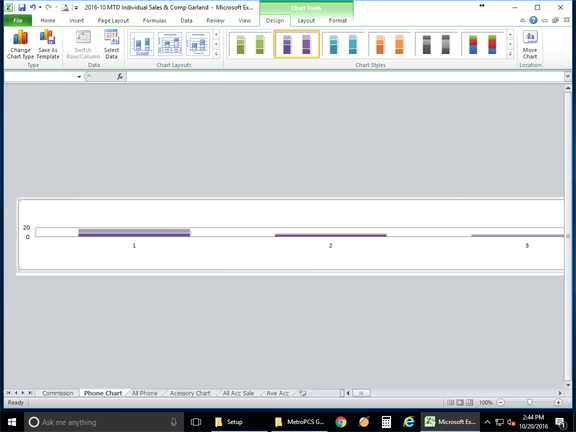The height and width of the screenshot is (432, 576).
Task: Open Calculator from the taskbar
Action: (386, 422)
